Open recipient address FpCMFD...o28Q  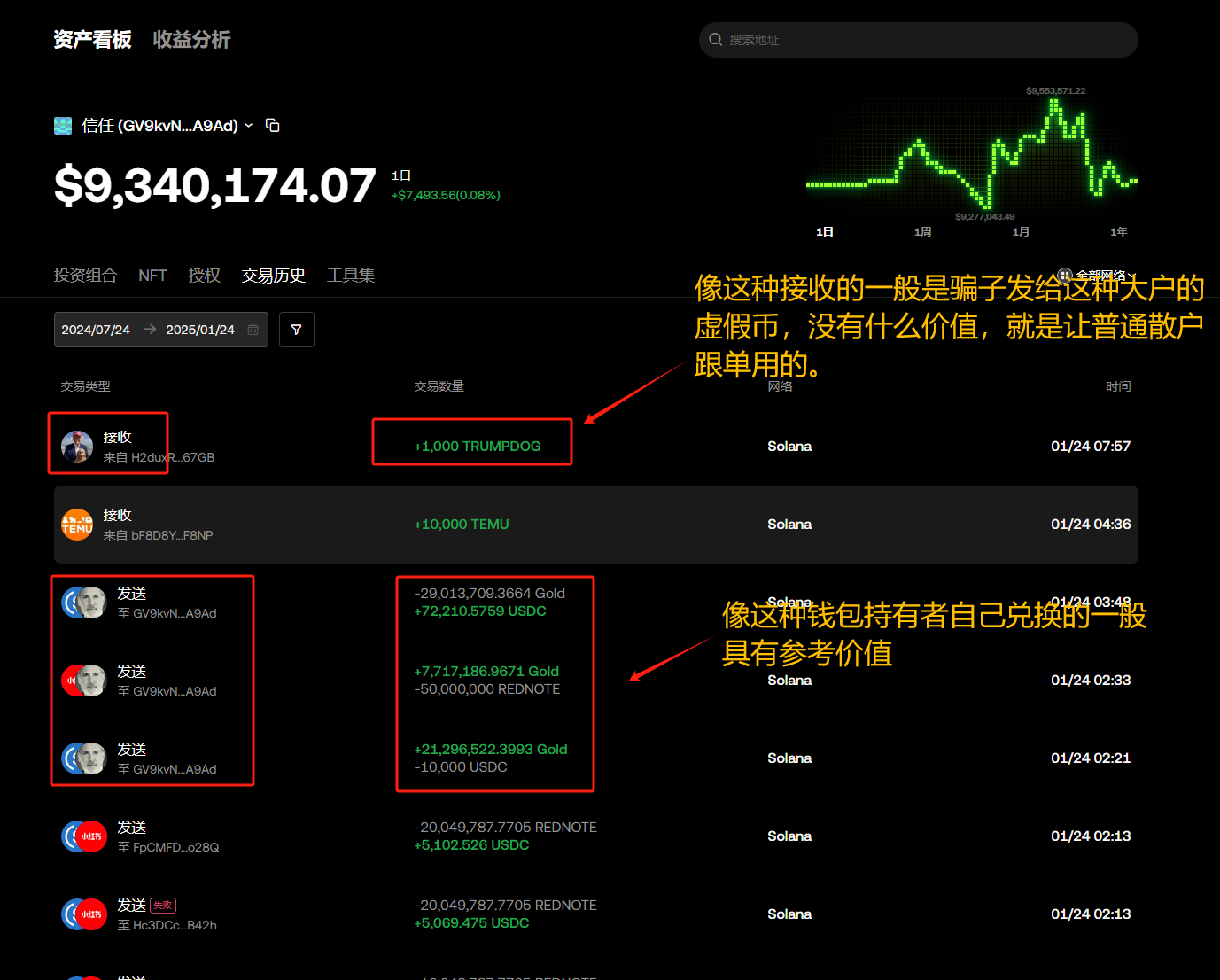point(175,848)
